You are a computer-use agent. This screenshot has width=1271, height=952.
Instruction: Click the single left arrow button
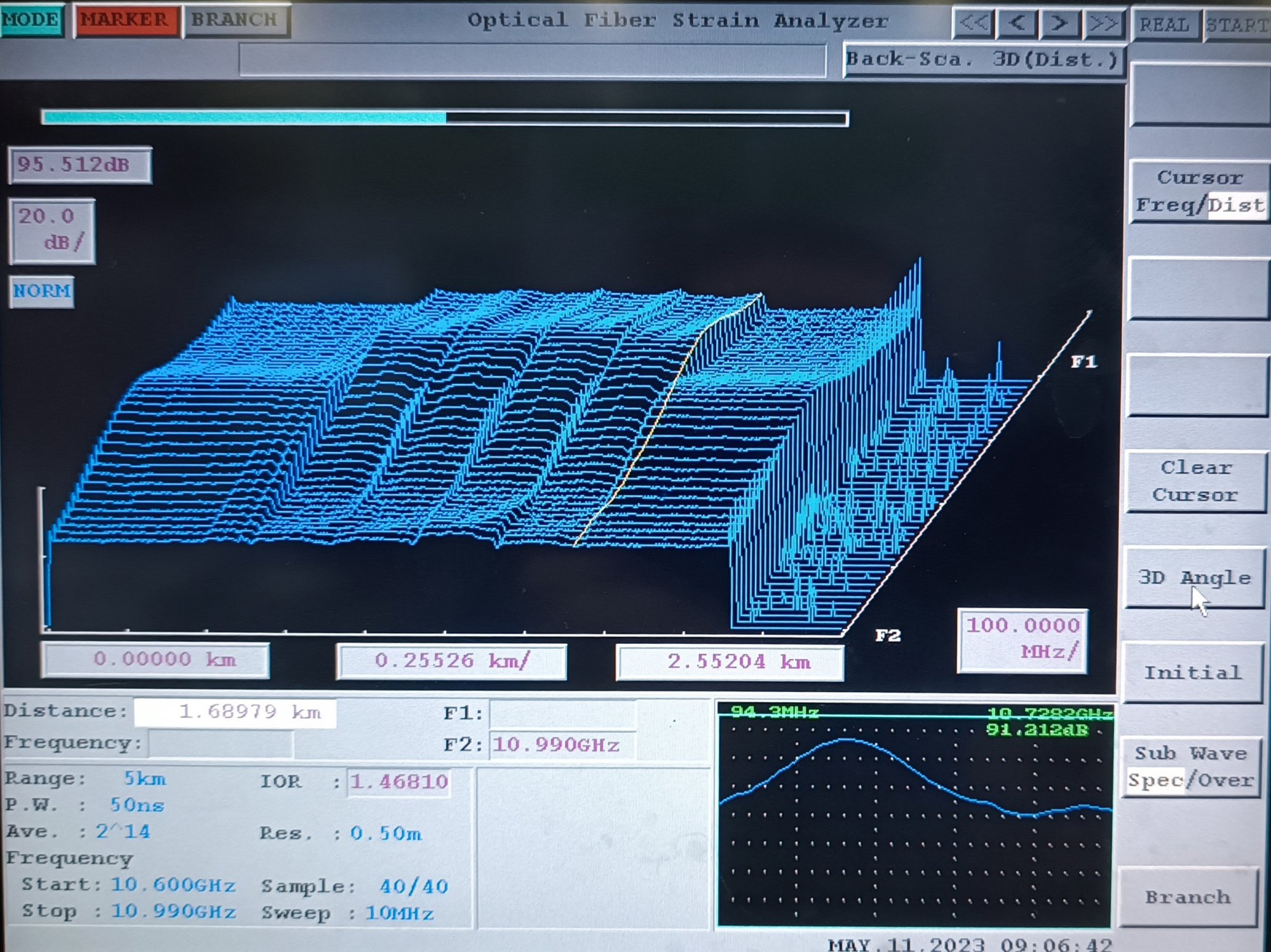pos(1017,24)
